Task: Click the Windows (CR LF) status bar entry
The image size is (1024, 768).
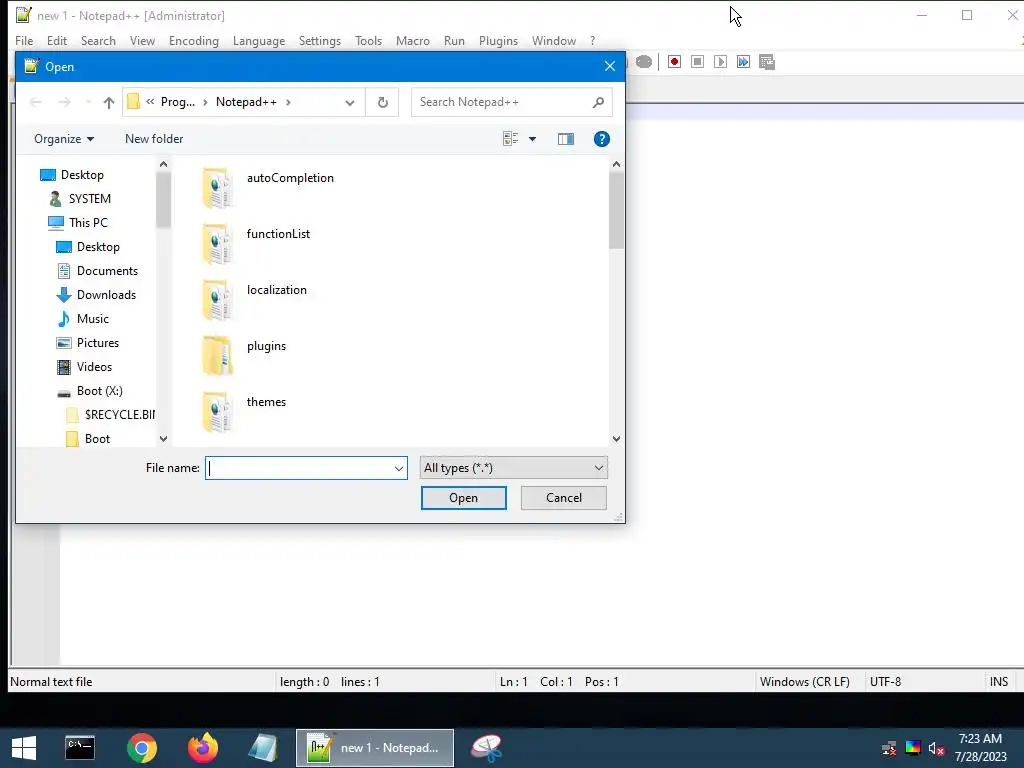Action: point(805,682)
